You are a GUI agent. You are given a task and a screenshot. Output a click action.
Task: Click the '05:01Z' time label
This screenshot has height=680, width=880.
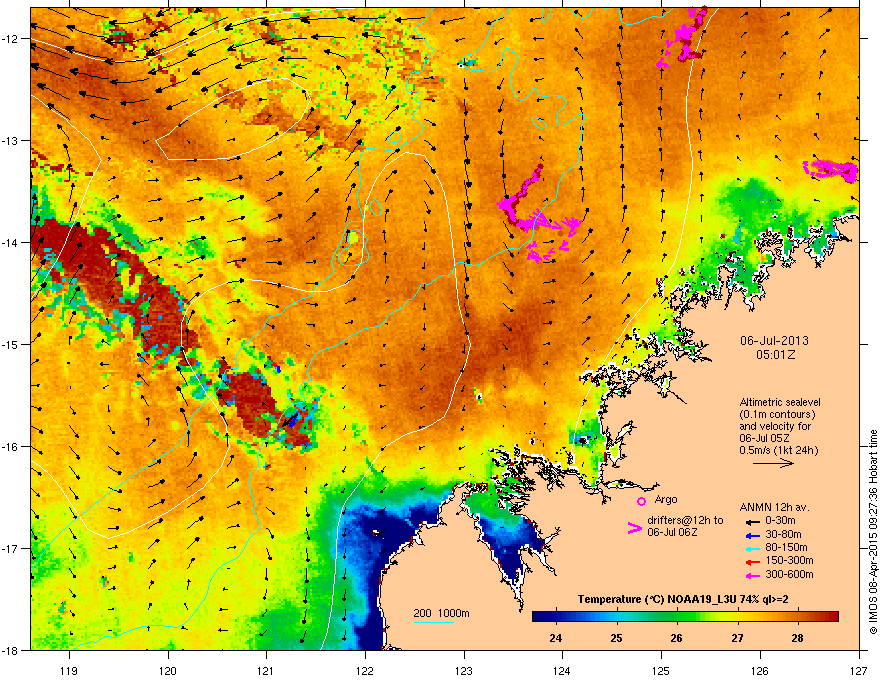click(x=775, y=355)
